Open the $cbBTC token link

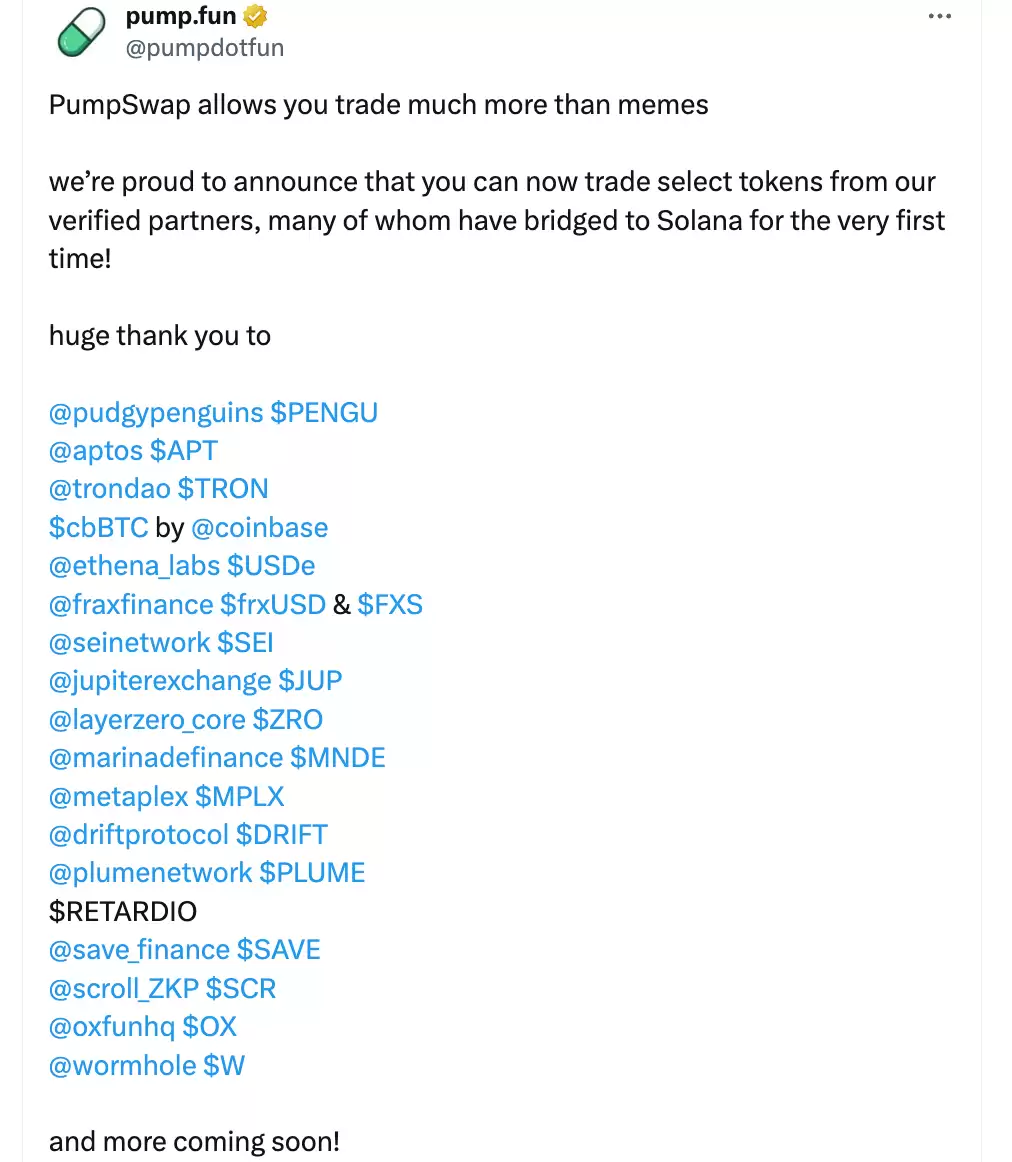[x=99, y=527]
